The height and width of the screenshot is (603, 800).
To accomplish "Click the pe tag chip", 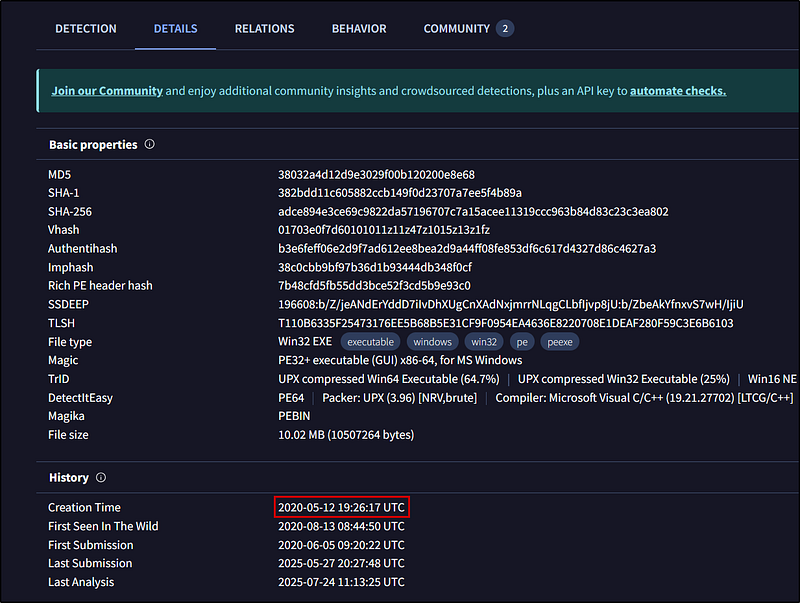I will click(x=524, y=342).
